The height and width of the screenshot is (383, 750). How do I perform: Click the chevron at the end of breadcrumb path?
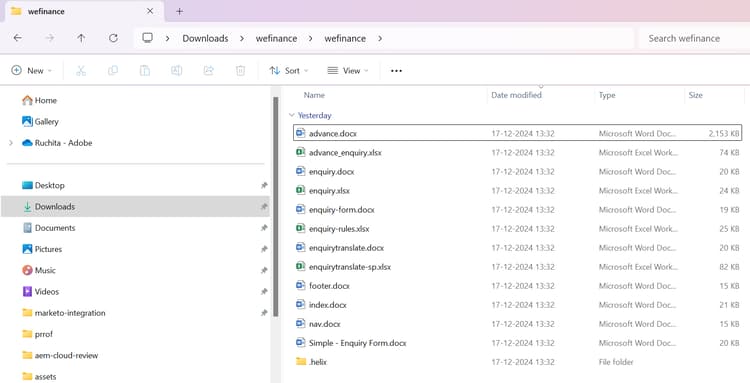click(380, 38)
